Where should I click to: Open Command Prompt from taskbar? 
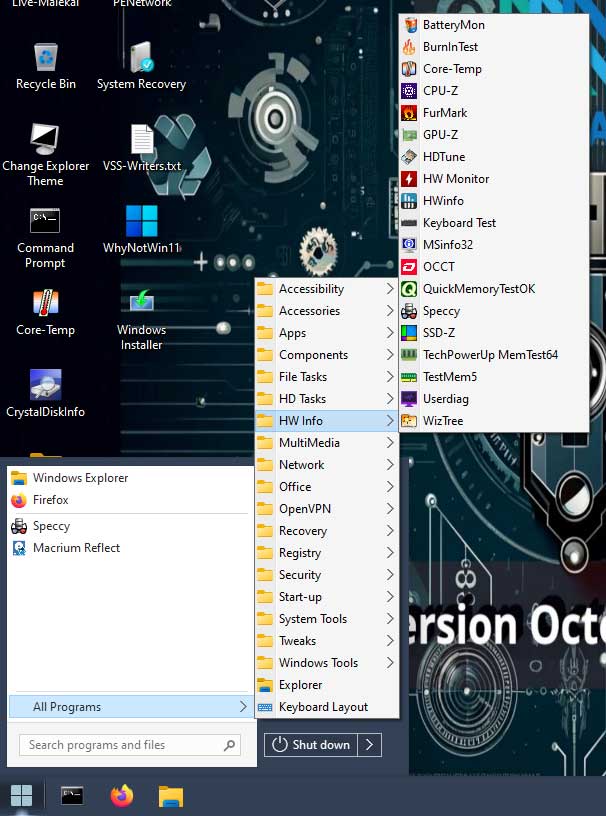click(72, 795)
